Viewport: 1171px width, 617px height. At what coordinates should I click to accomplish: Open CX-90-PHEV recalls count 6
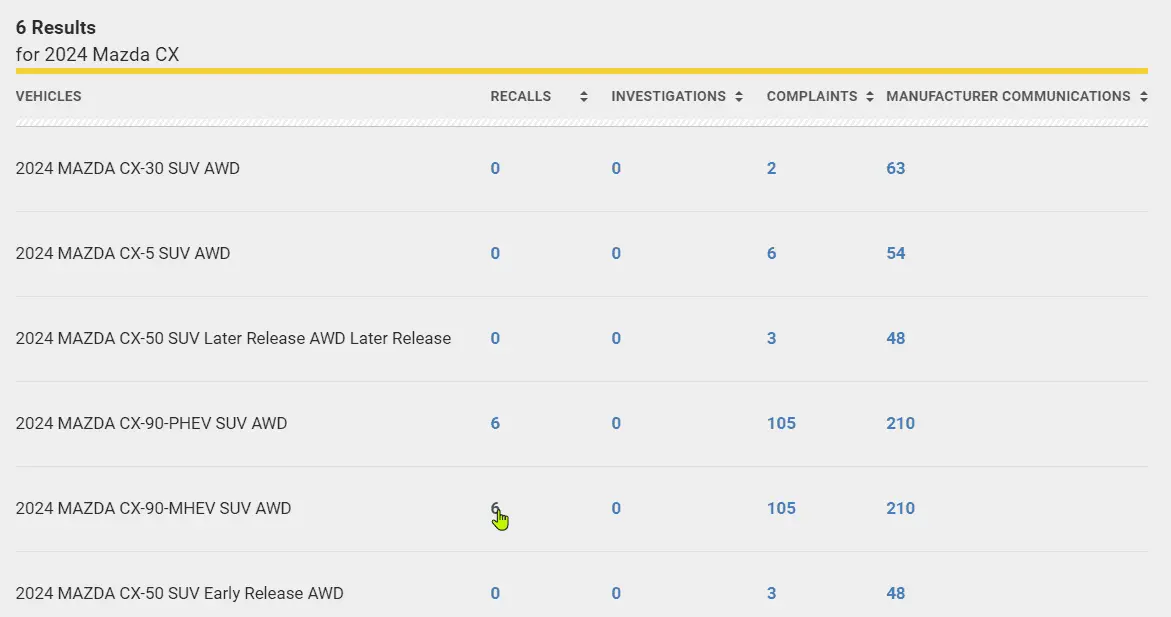click(495, 423)
